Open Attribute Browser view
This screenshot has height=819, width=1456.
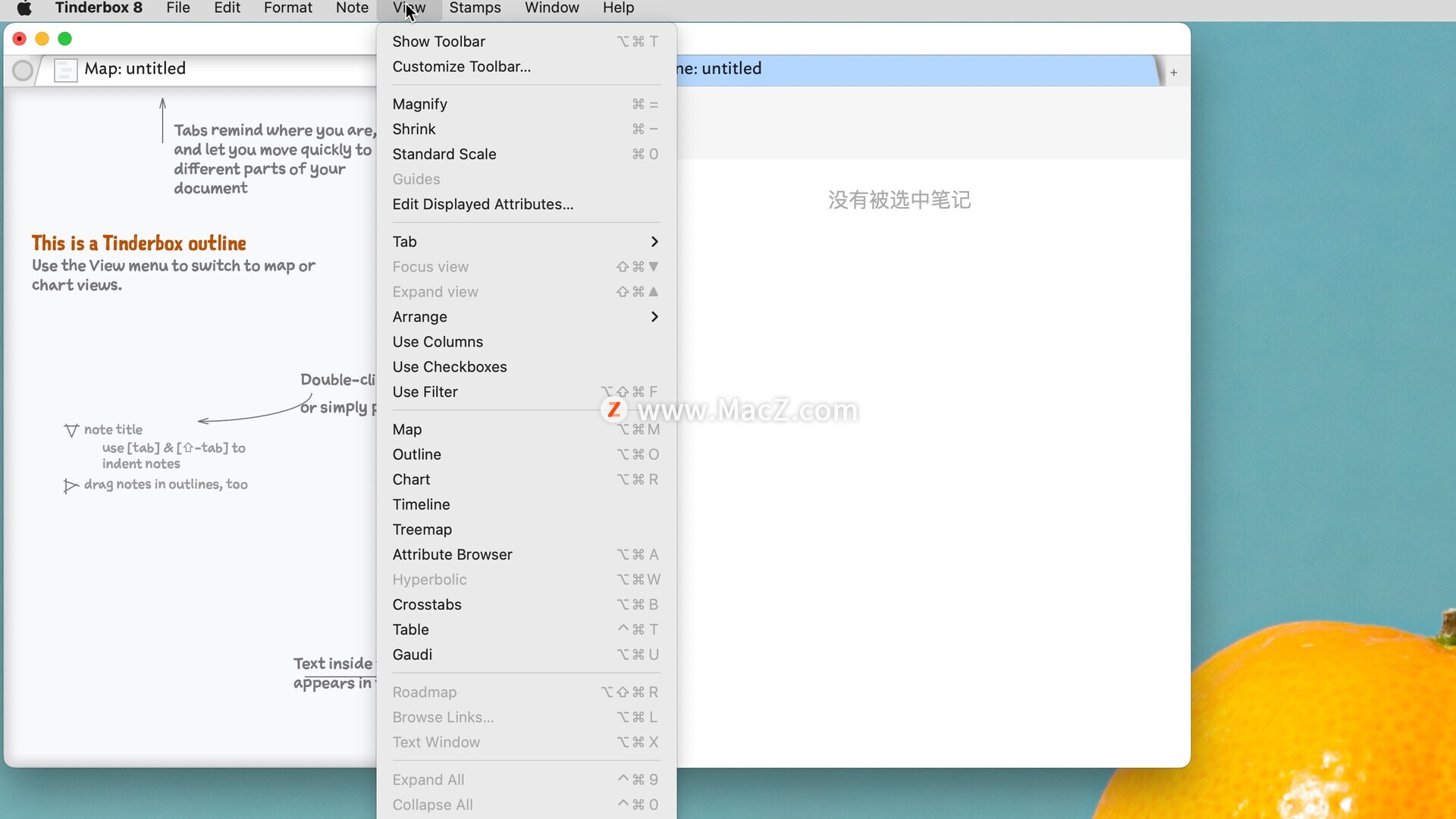[526, 554]
